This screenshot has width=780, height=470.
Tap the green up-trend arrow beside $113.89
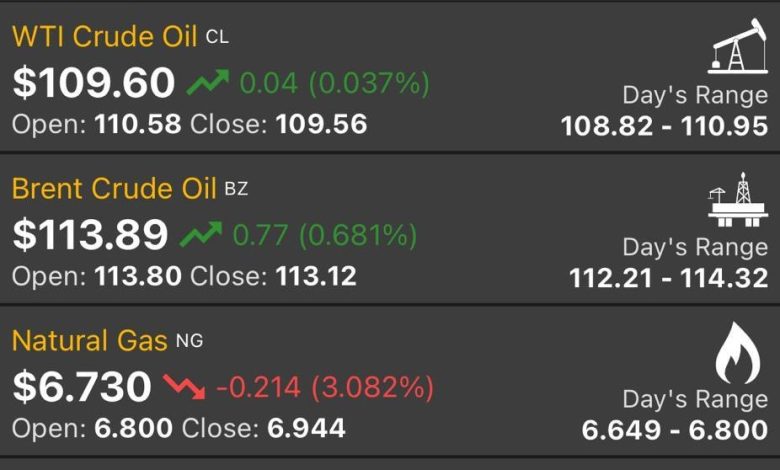pos(201,234)
